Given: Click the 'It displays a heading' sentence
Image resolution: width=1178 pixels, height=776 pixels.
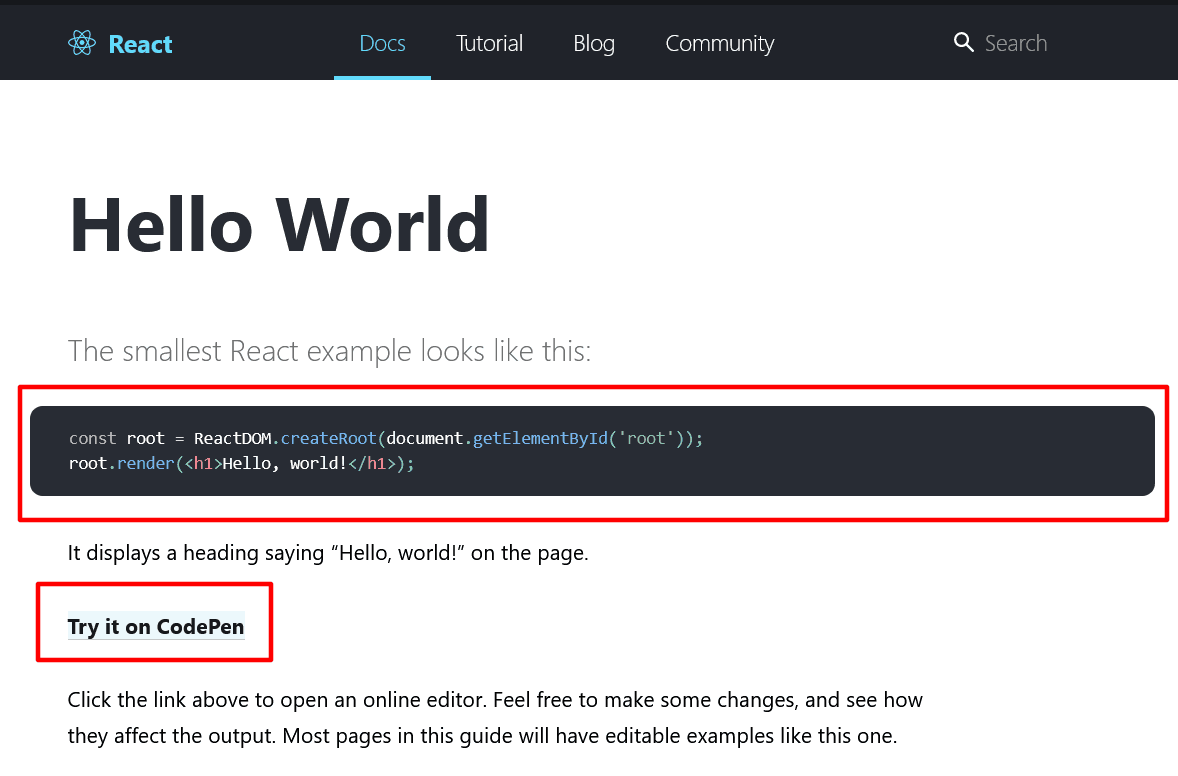Looking at the screenshot, I should (327, 552).
